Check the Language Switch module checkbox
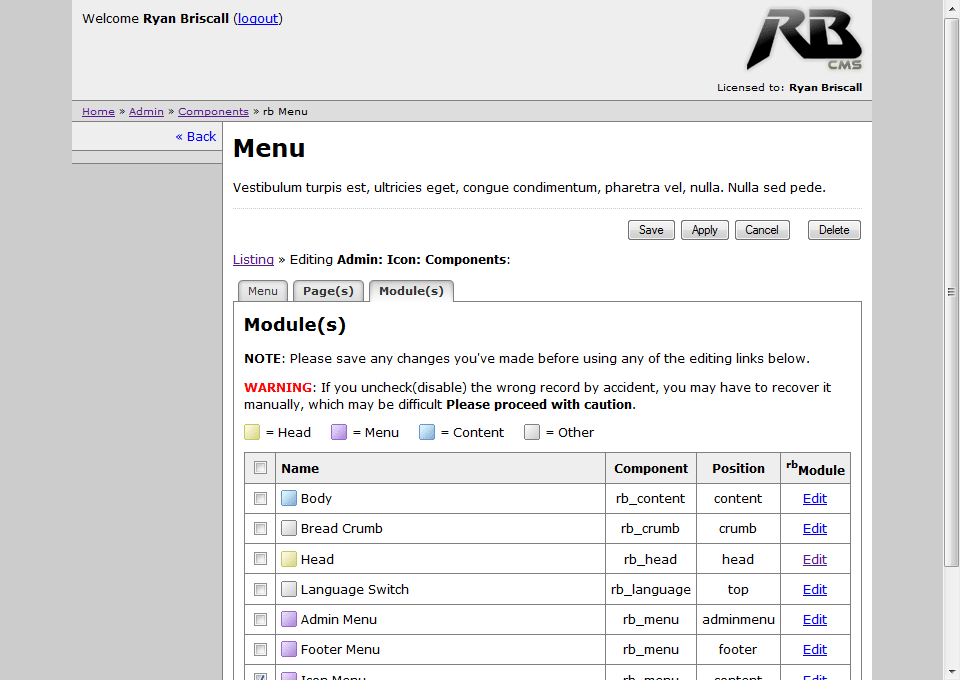 (260, 589)
